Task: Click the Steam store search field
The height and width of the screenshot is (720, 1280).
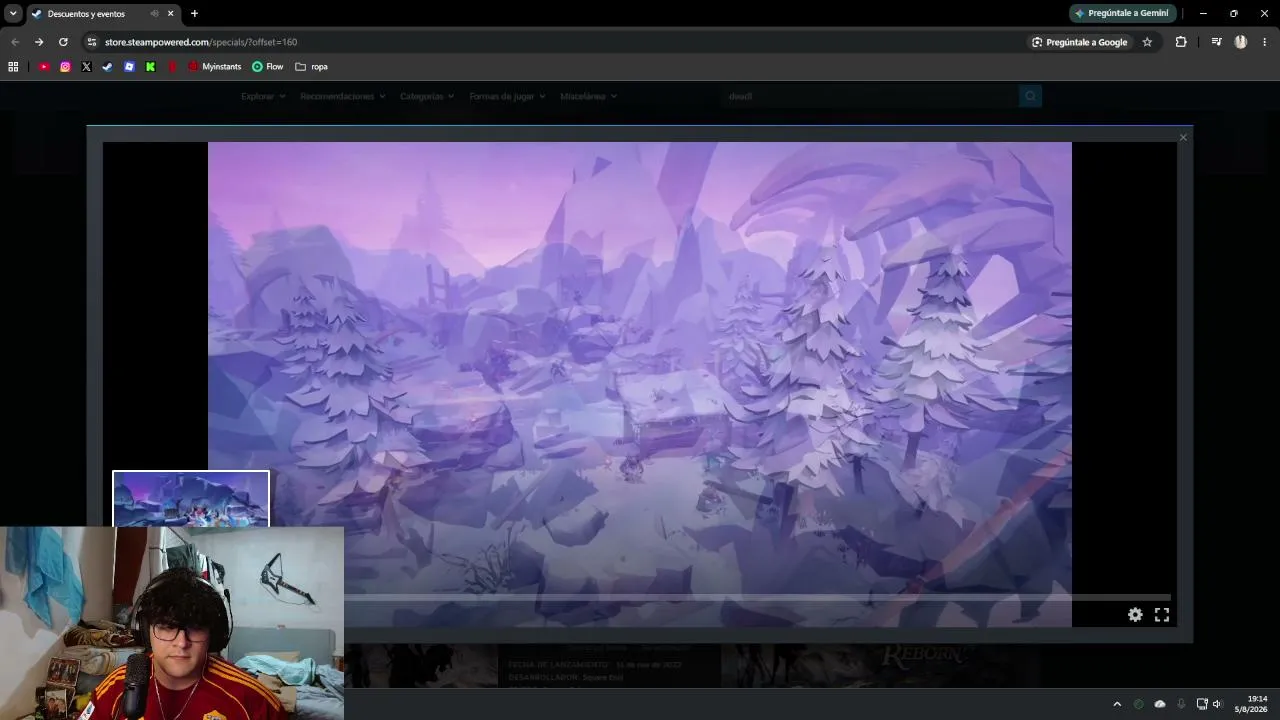Action: (870, 96)
